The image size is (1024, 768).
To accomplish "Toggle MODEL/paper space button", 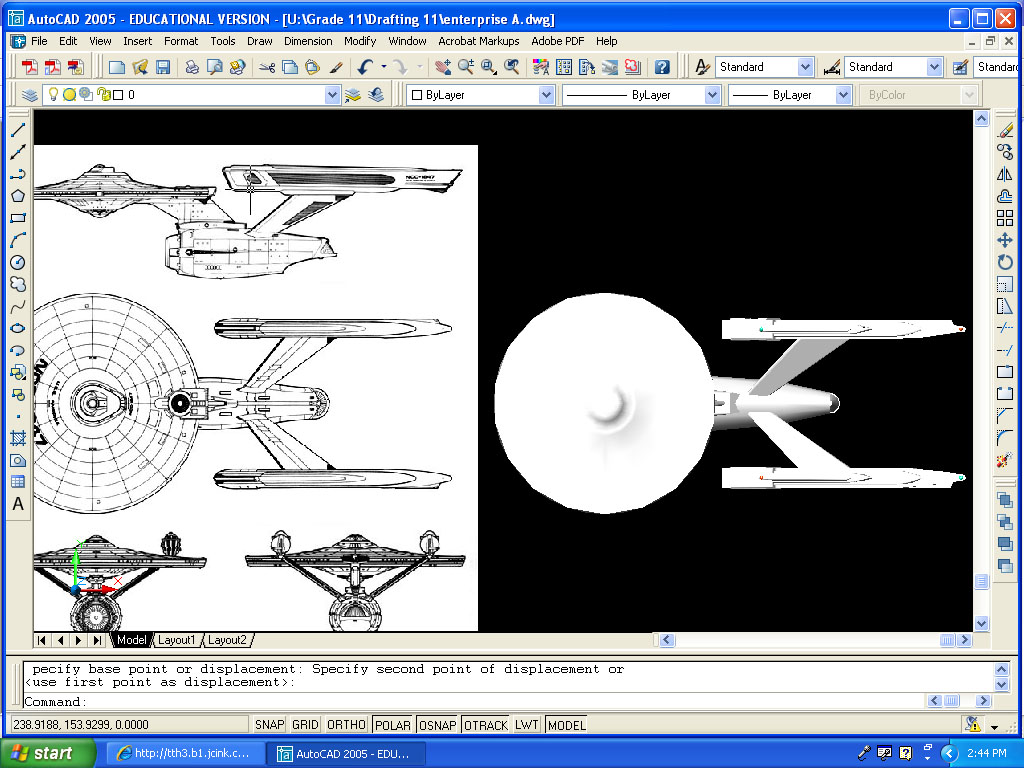I will click(566, 725).
